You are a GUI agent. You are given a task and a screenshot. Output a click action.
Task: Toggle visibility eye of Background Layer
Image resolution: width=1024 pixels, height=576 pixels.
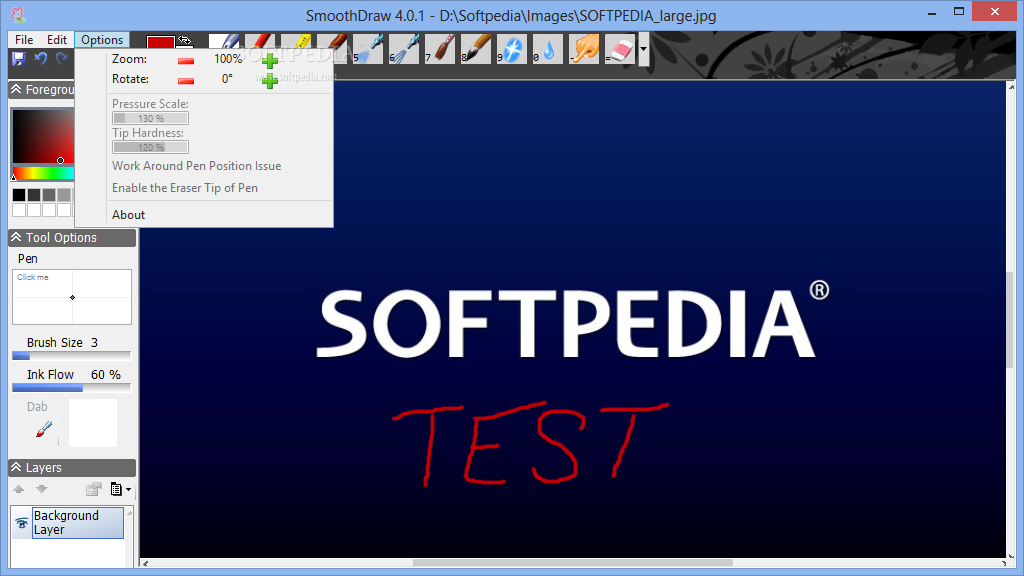pyautogui.click(x=22, y=523)
